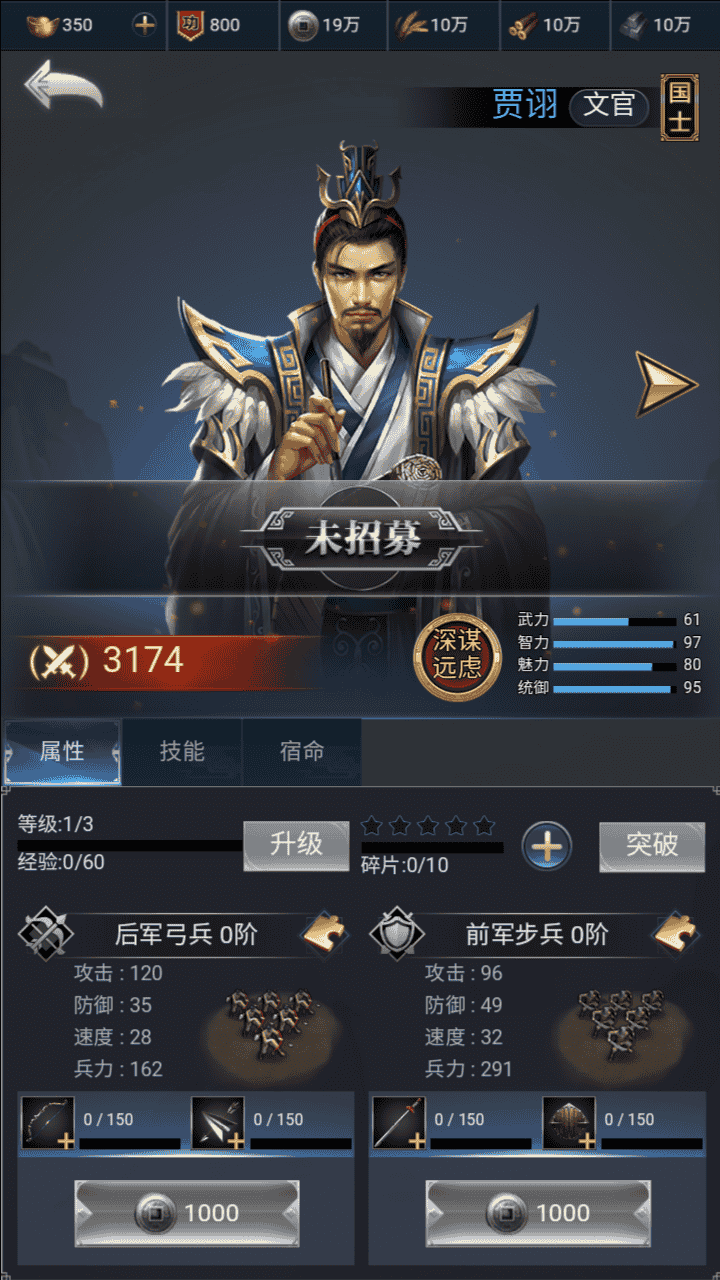Open the 国士 rank badge
Viewport: 720px width, 1280px height.
(x=679, y=107)
